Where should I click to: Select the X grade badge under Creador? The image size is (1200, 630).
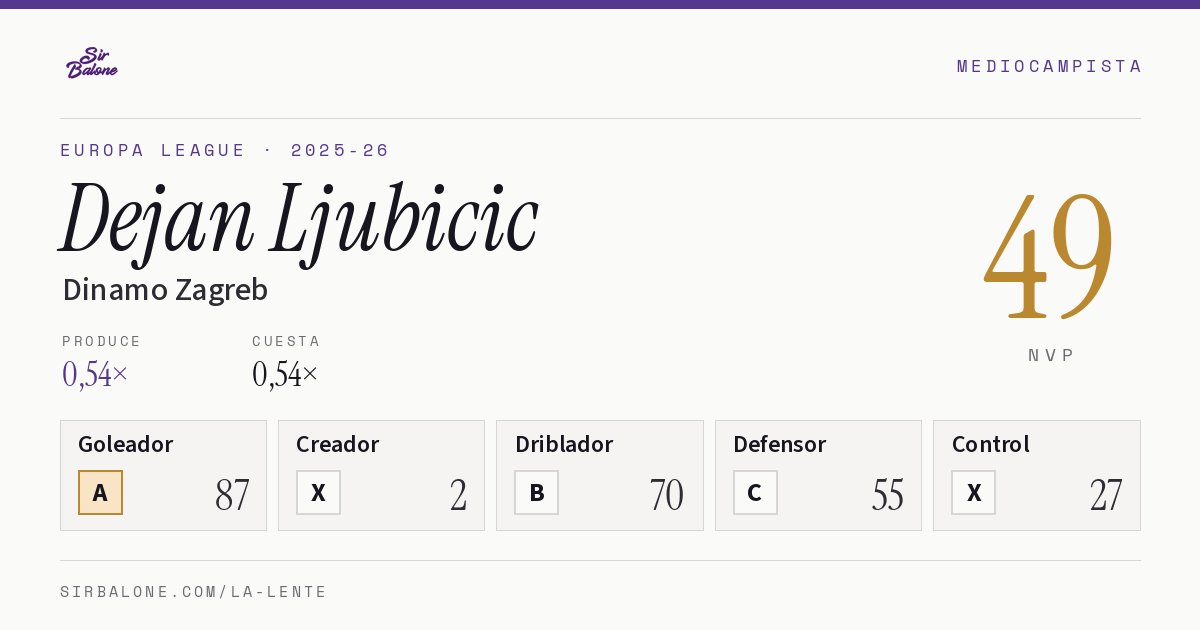318,492
